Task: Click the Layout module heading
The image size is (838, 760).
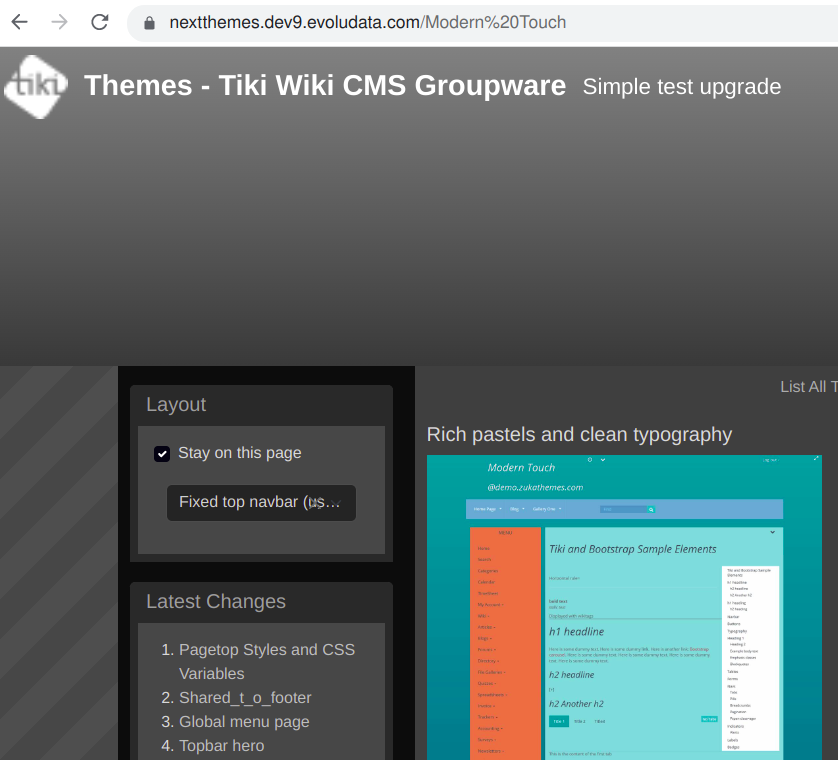Action: point(176,405)
